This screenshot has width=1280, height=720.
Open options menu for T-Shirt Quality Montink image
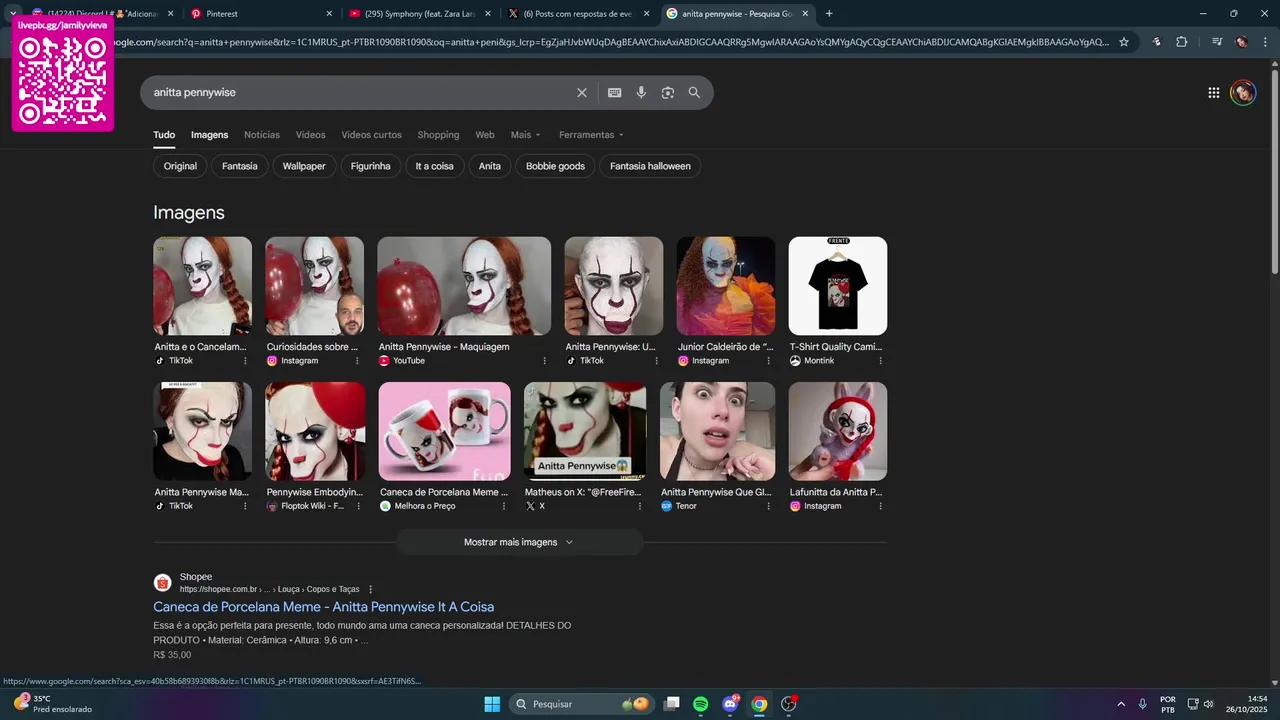(x=881, y=360)
